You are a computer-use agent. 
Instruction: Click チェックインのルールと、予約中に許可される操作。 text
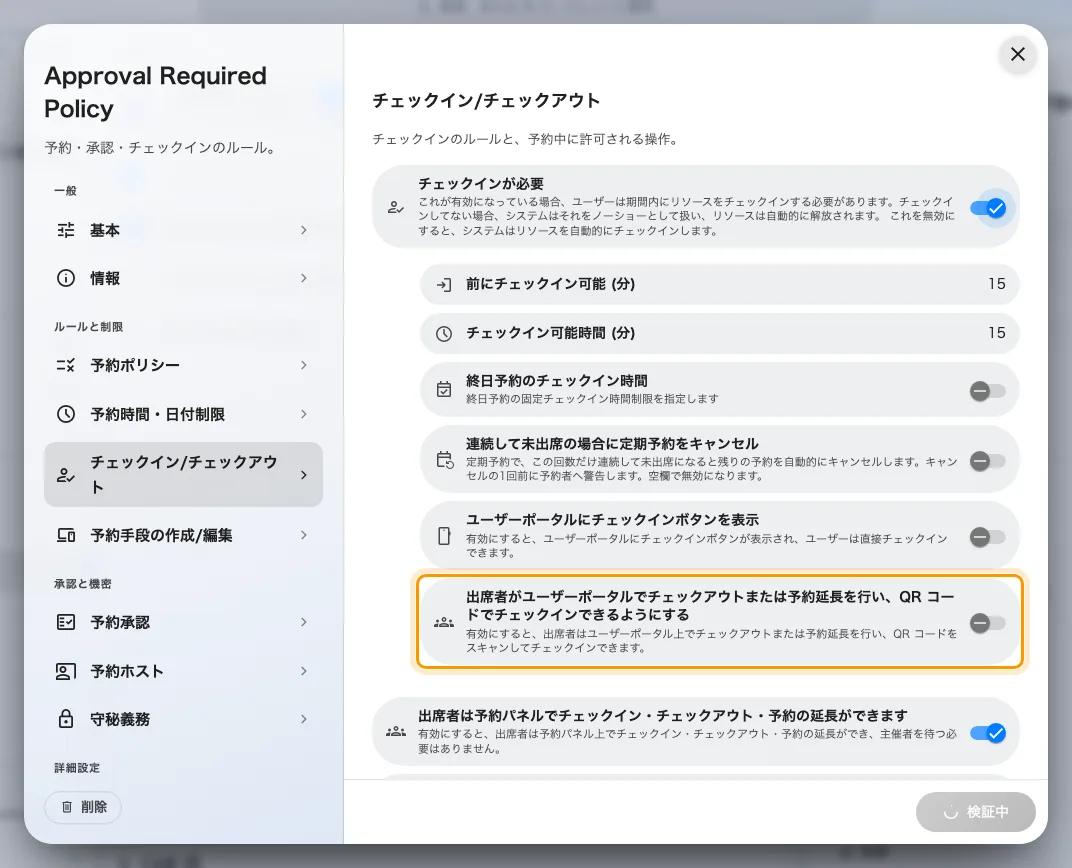tap(528, 139)
